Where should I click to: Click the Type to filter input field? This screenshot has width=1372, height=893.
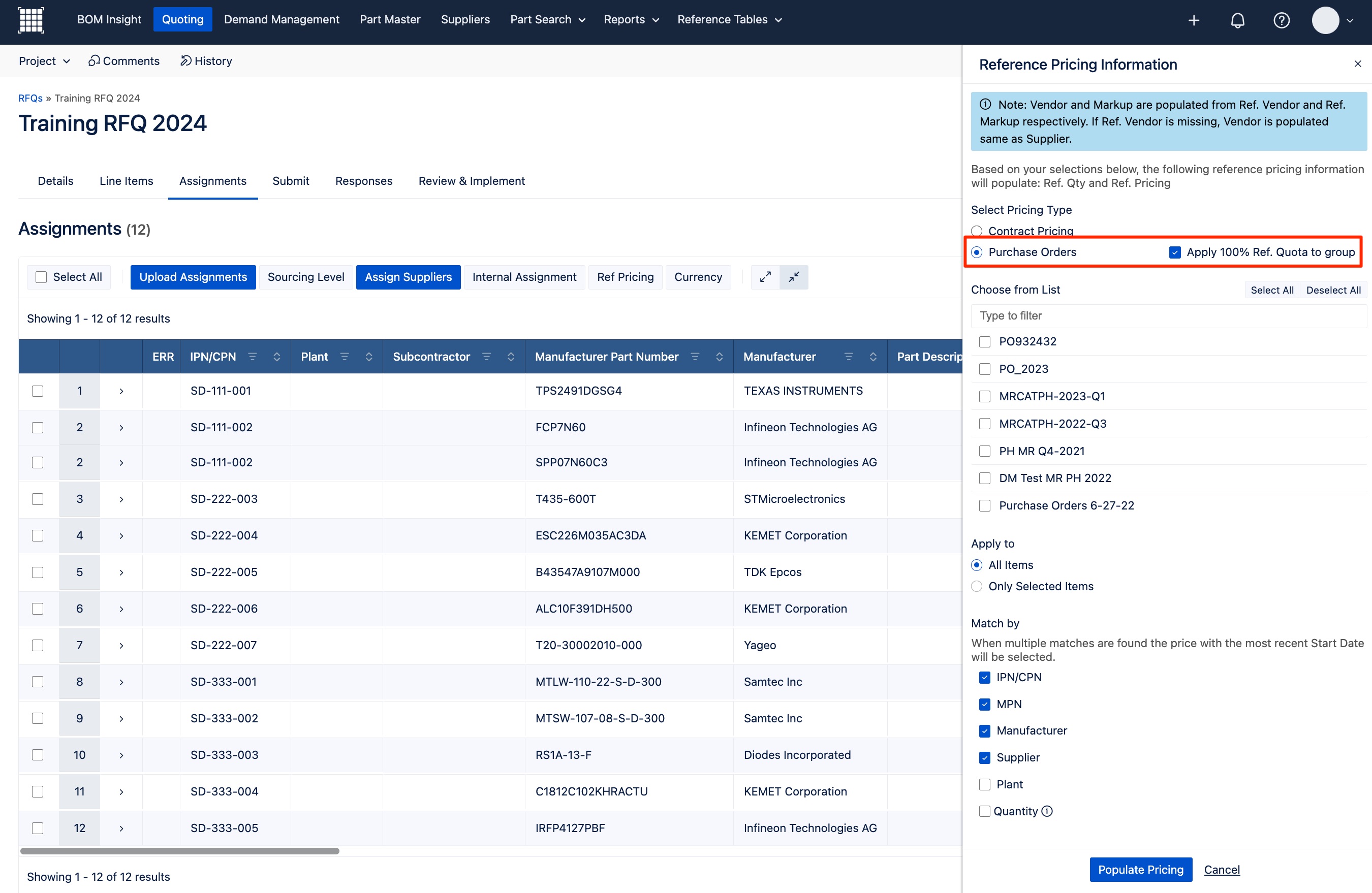pos(1169,316)
